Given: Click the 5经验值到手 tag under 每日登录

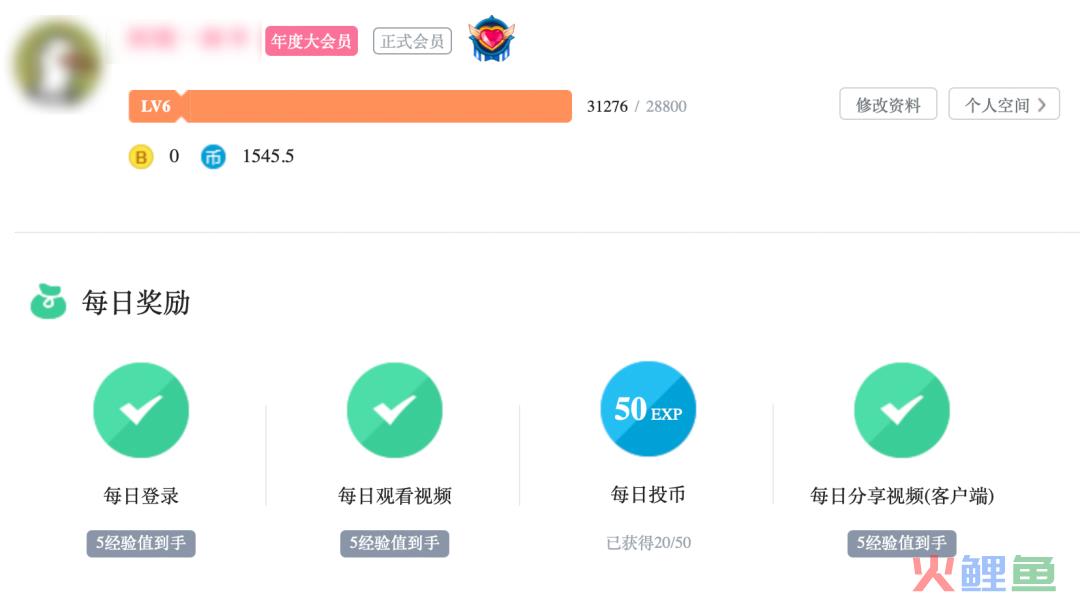Looking at the screenshot, I should (141, 543).
